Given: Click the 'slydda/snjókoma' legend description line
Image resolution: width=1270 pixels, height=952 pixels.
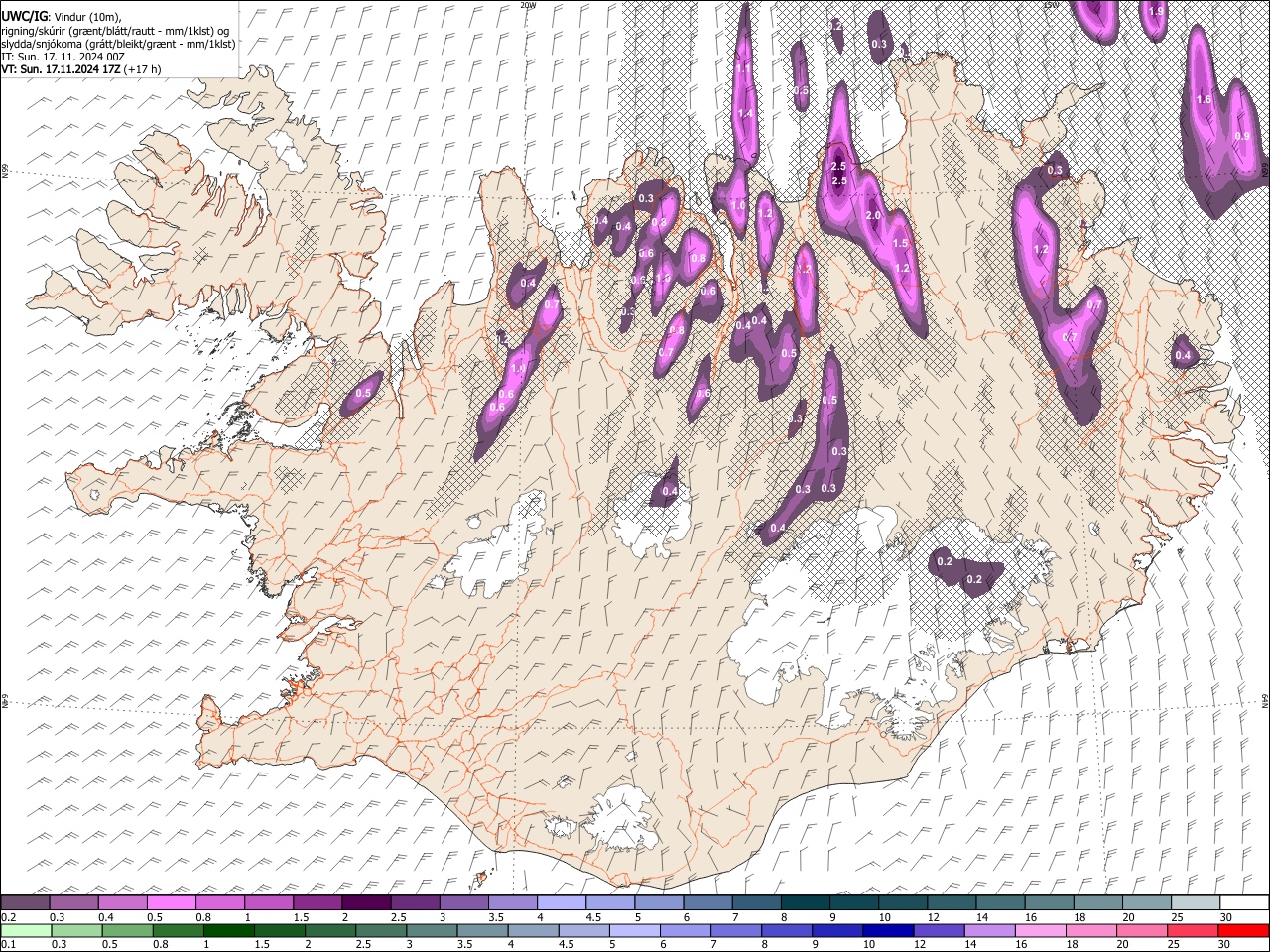Looking at the screenshot, I should coord(118,43).
